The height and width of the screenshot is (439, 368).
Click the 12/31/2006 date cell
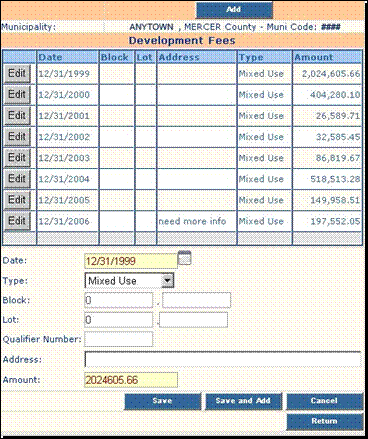pos(67,221)
